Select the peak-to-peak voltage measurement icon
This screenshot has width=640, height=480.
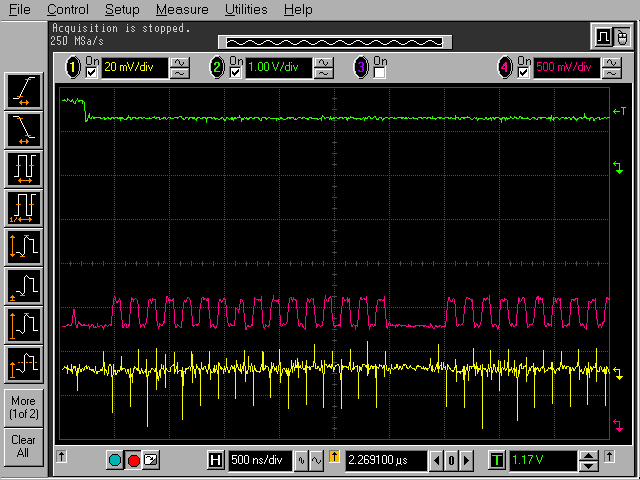(x=24, y=247)
